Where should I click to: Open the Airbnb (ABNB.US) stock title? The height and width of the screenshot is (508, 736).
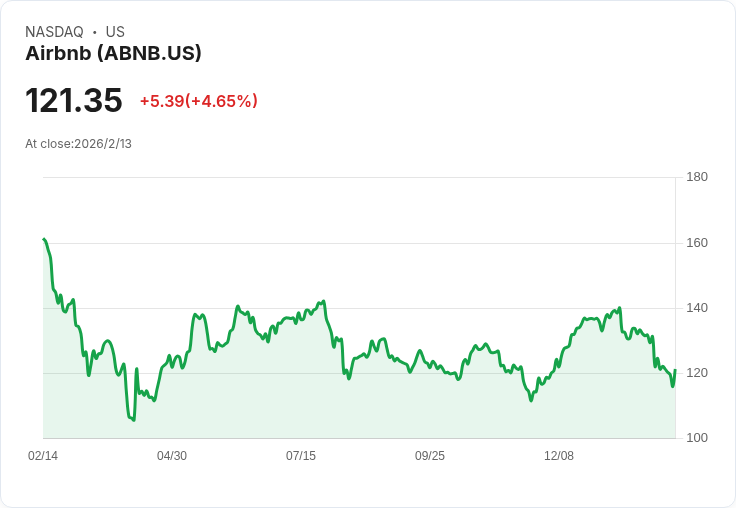coord(113,53)
